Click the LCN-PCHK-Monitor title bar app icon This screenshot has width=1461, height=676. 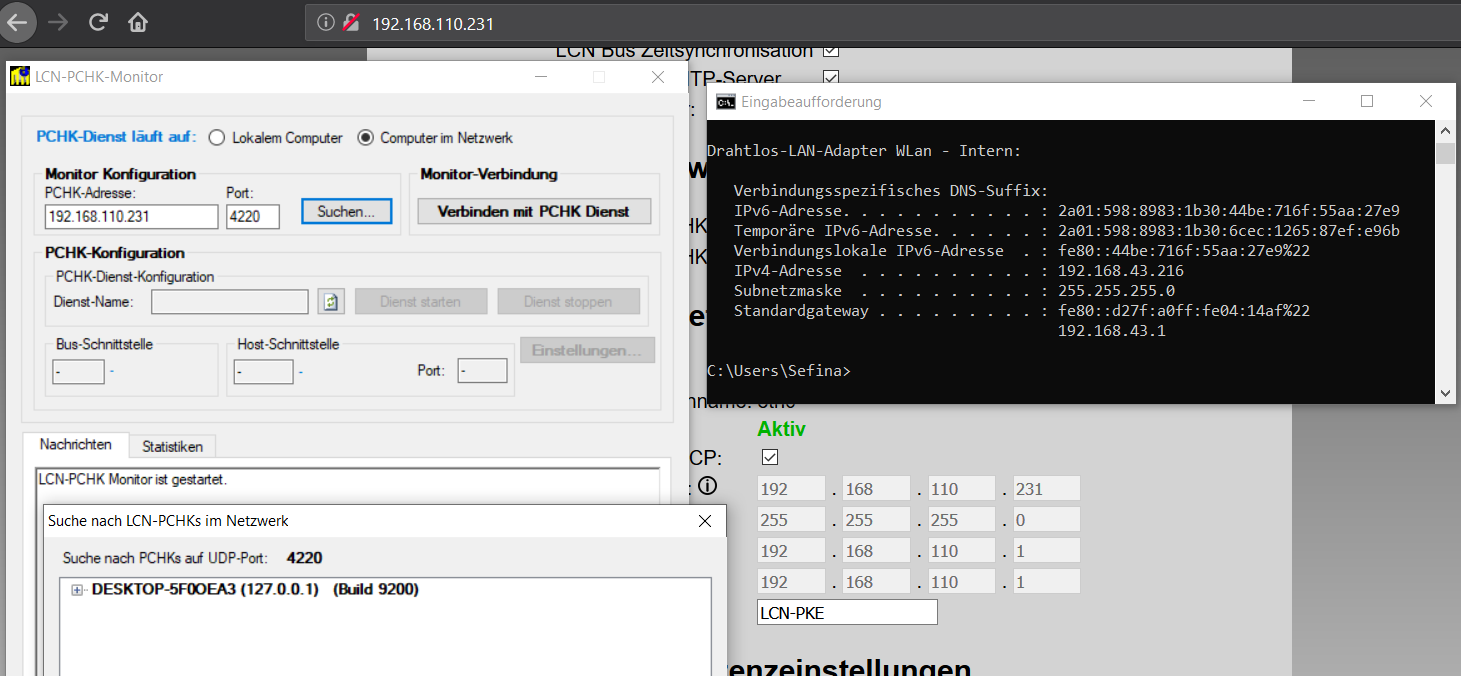tap(20, 77)
